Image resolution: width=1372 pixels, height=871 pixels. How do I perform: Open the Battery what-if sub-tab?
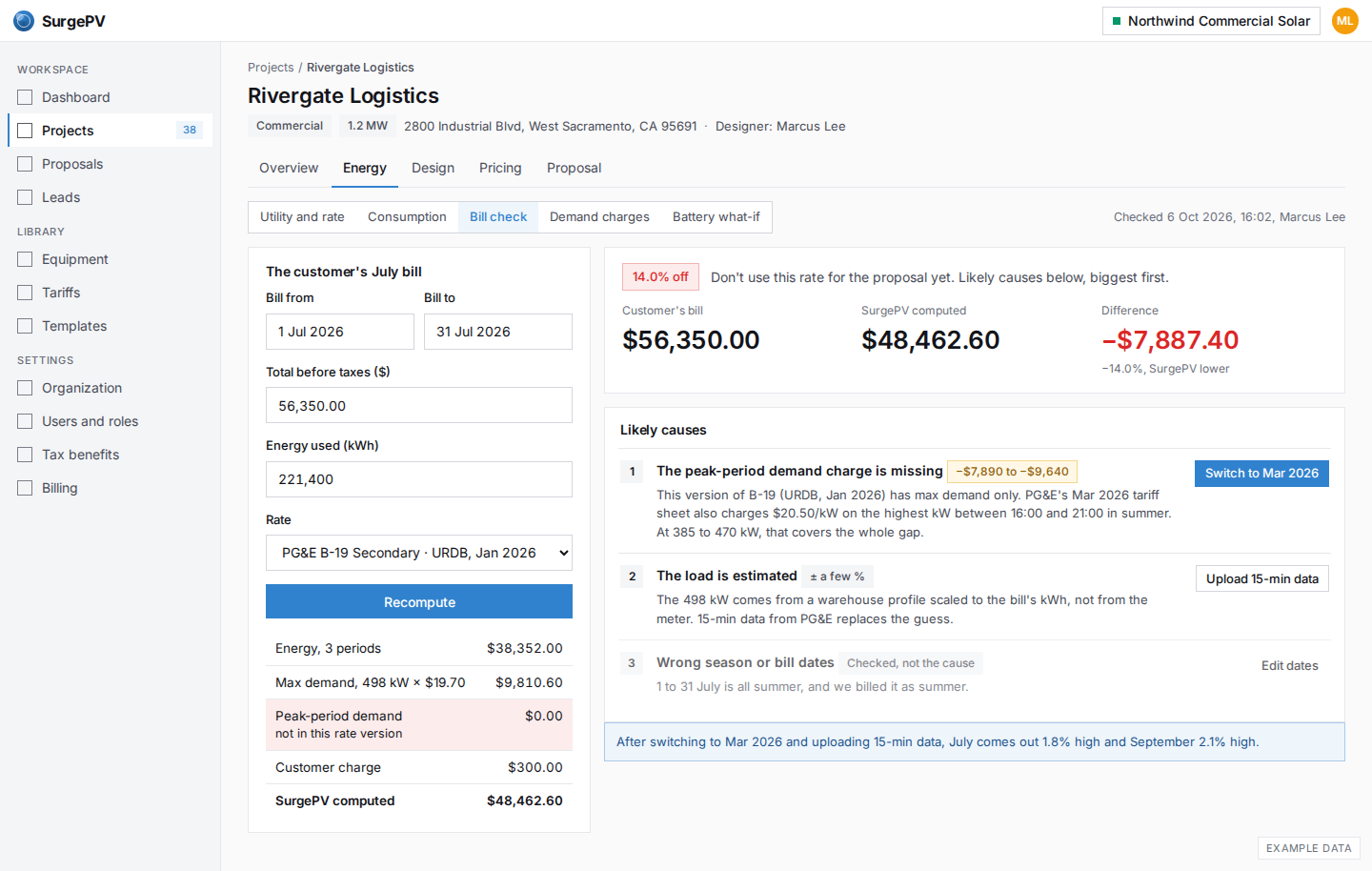click(716, 217)
